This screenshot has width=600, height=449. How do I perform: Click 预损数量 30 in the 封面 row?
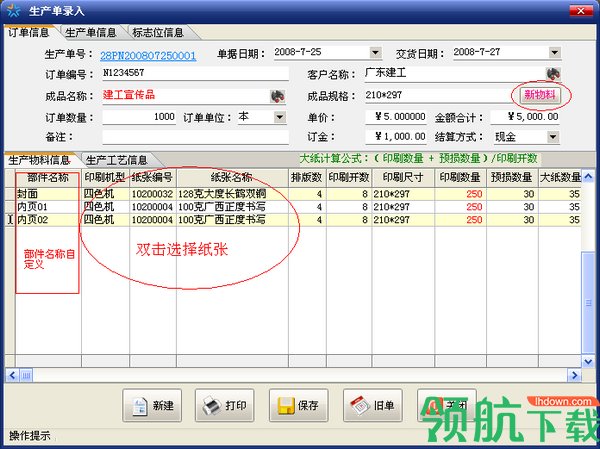coord(512,194)
